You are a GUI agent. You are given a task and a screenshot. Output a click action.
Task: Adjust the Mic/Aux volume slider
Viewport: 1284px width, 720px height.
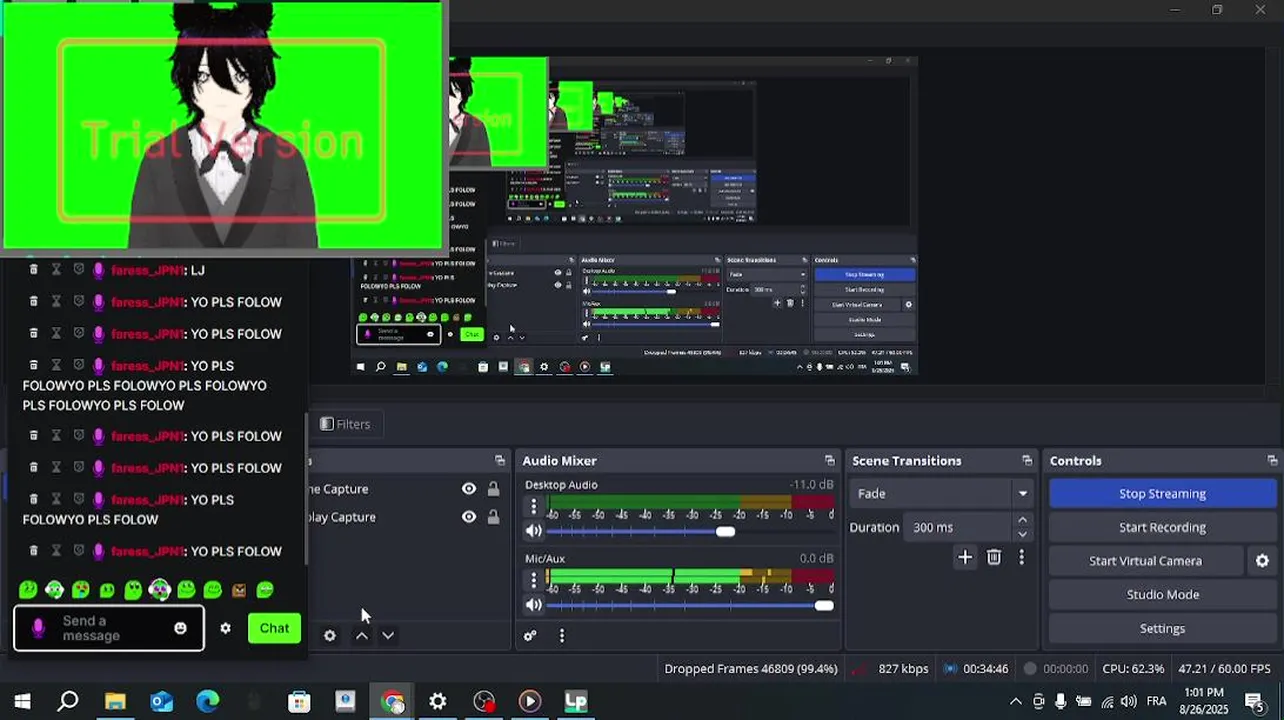823,605
